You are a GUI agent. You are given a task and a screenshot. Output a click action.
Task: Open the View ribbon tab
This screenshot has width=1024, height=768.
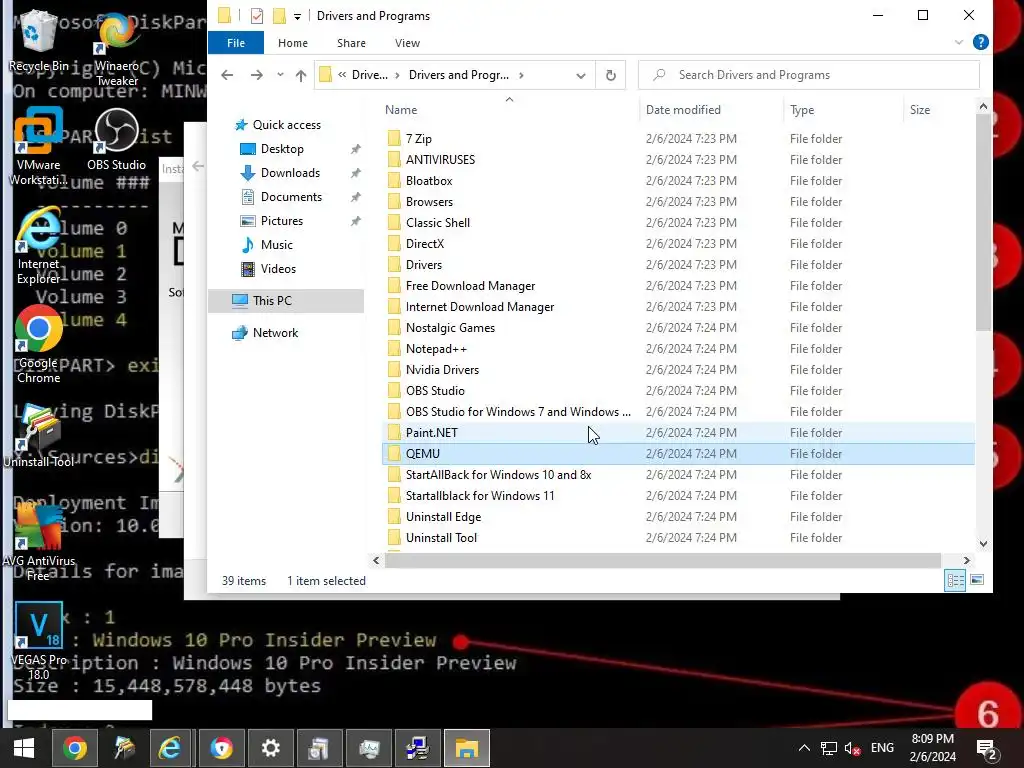(408, 43)
